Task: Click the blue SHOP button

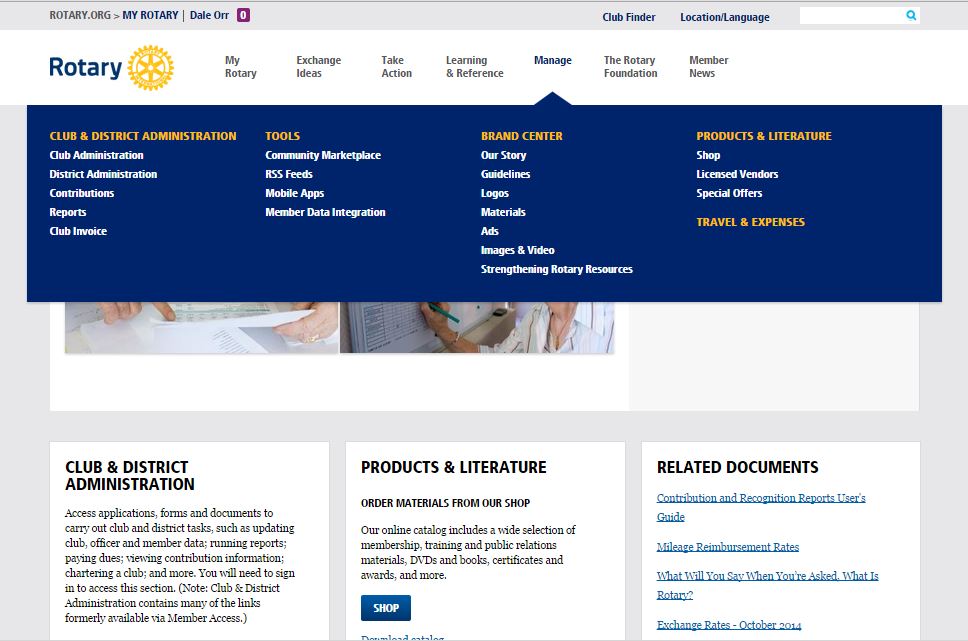Action: [386, 608]
